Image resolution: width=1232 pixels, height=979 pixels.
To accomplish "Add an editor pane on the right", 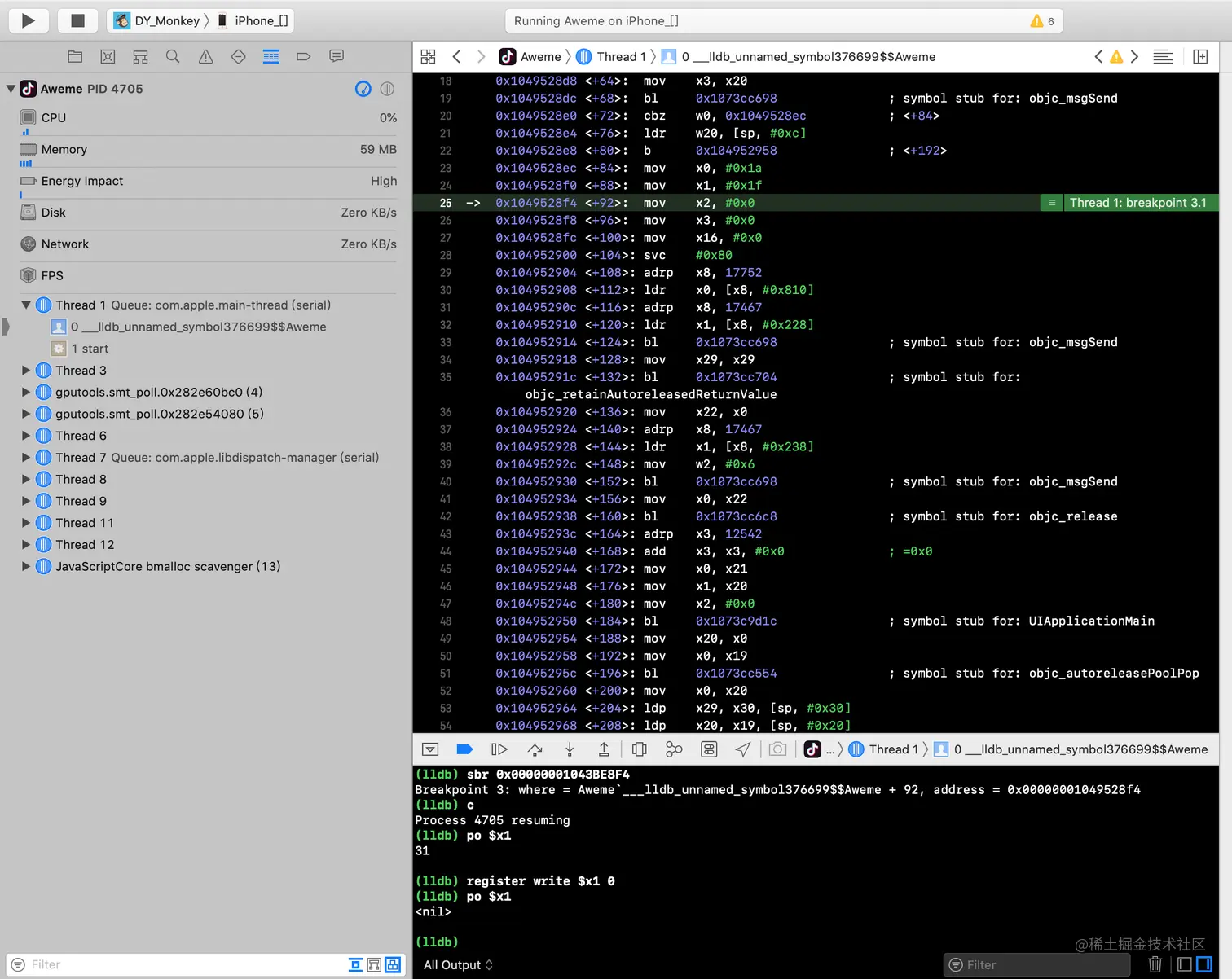I will point(1200,56).
